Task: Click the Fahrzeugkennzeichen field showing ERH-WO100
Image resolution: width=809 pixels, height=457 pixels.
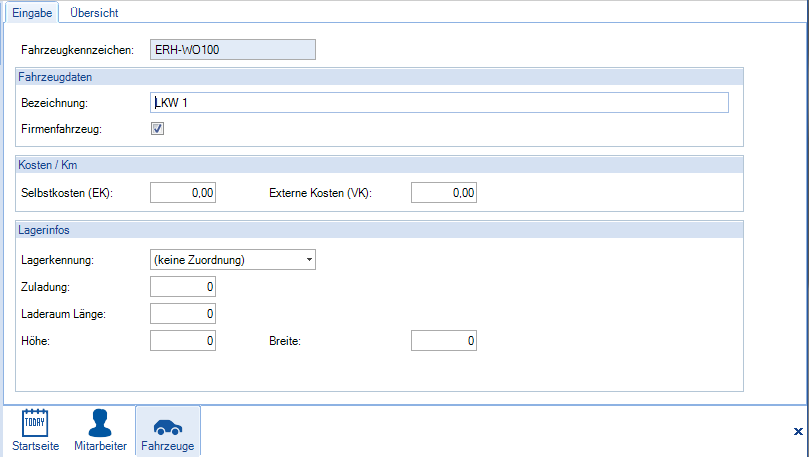Action: [x=232, y=49]
